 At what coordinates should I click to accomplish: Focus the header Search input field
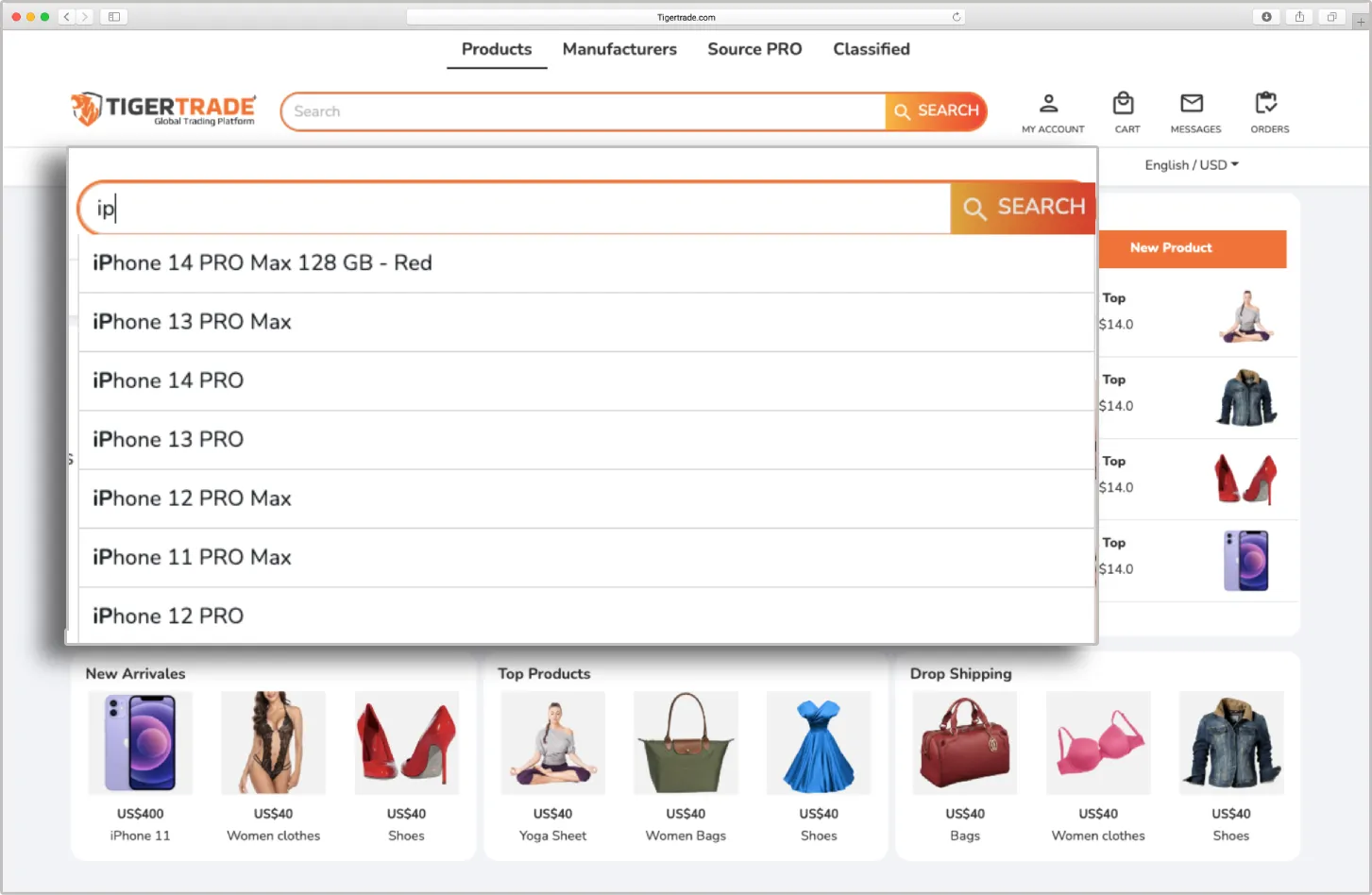click(x=584, y=111)
